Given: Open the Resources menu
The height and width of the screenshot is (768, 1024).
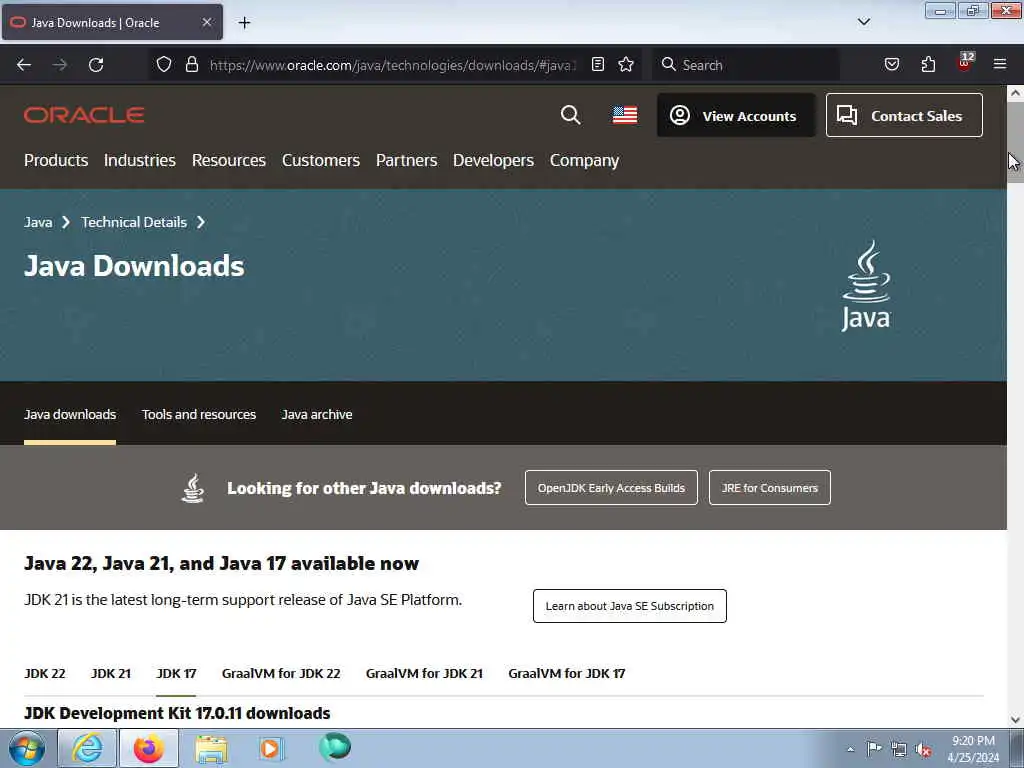Looking at the screenshot, I should pyautogui.click(x=229, y=160).
